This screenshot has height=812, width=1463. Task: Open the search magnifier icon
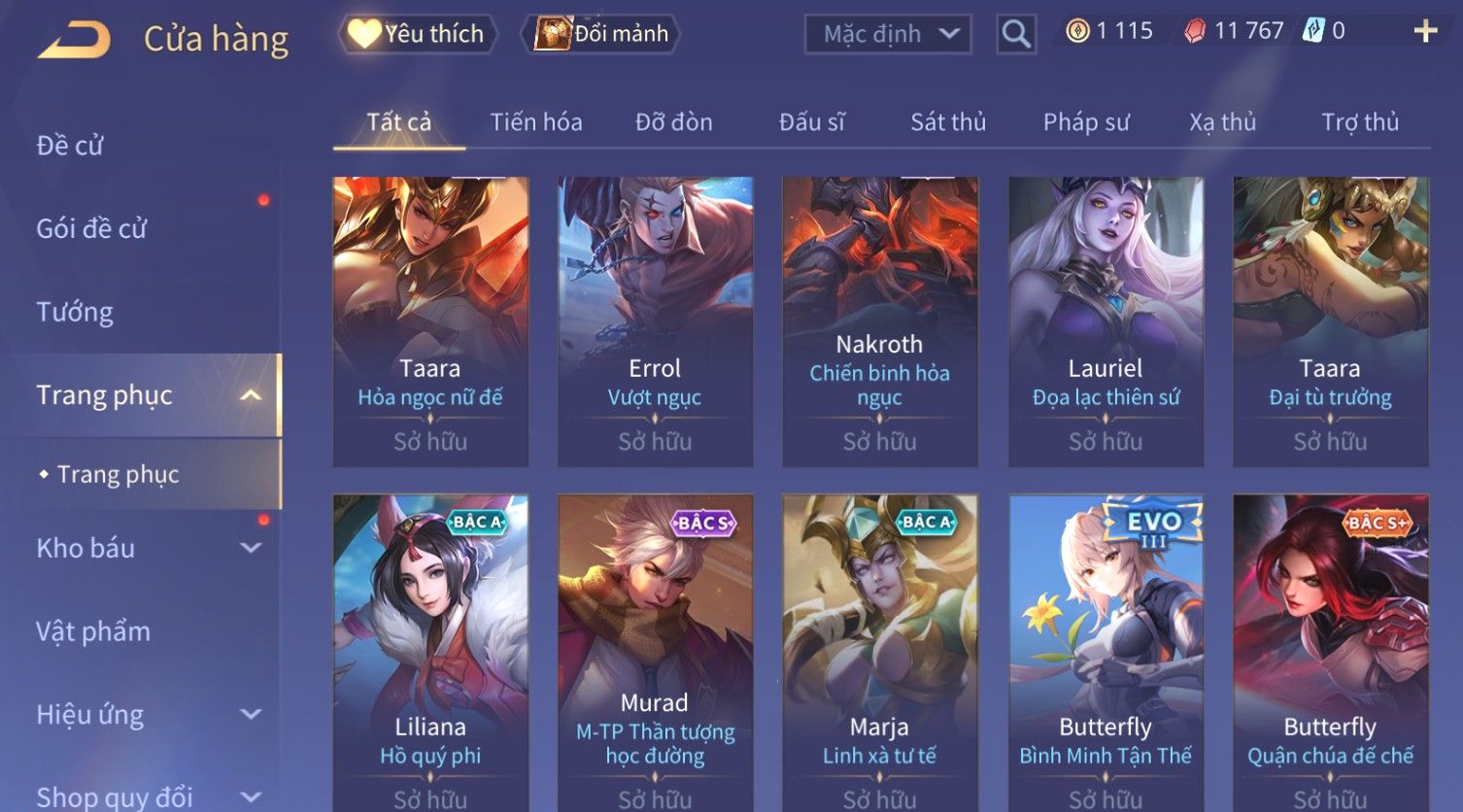point(1016,34)
